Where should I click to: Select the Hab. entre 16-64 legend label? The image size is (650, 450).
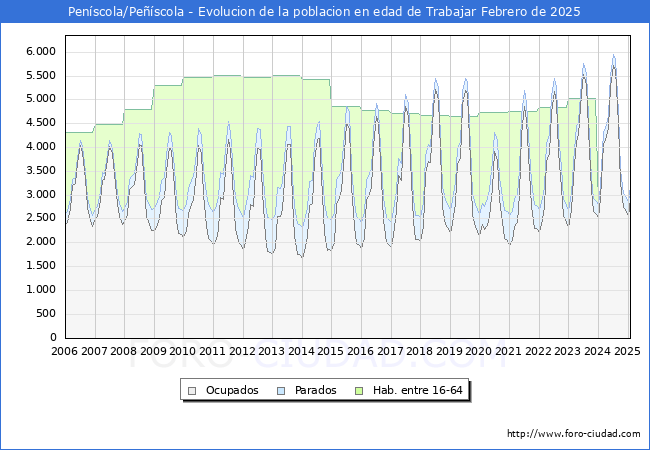tap(417, 390)
